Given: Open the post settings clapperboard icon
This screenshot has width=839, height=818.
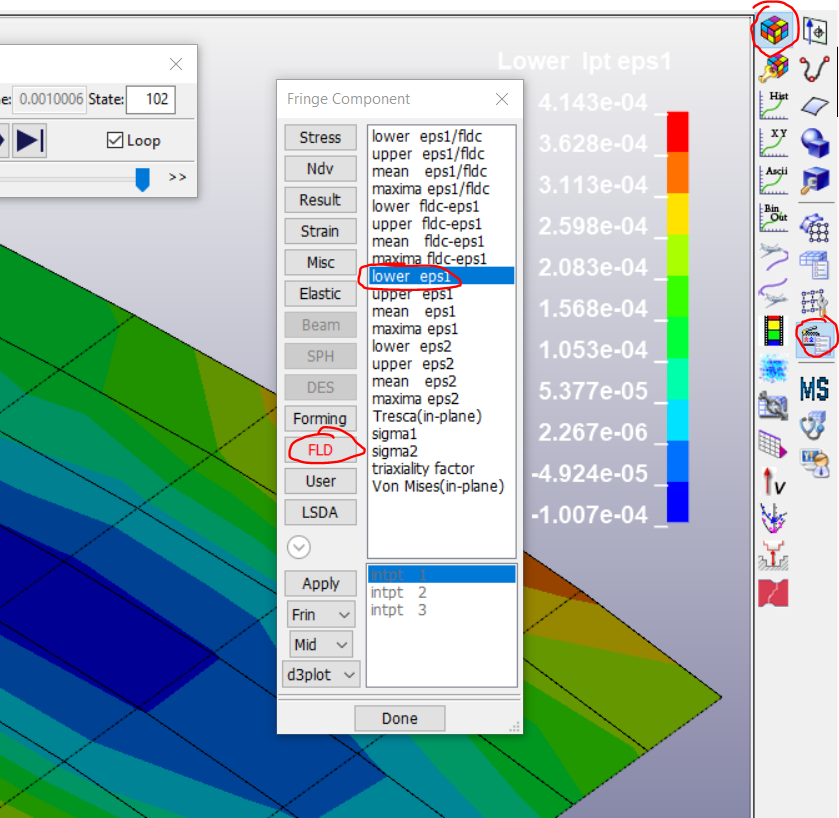Looking at the screenshot, I should pyautogui.click(x=815, y=339).
